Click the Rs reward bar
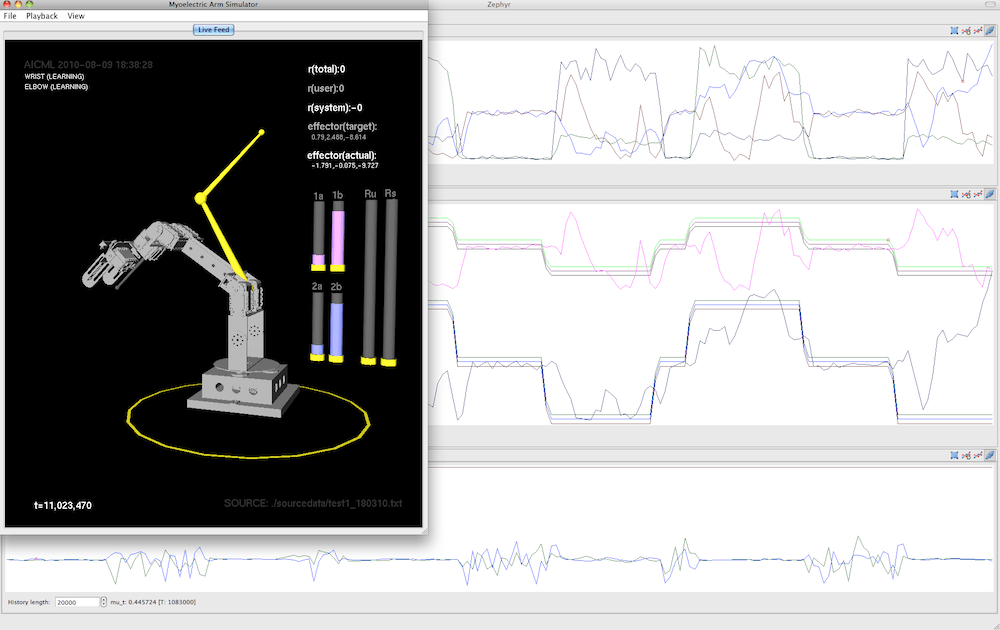The image size is (1000, 630). [x=390, y=282]
